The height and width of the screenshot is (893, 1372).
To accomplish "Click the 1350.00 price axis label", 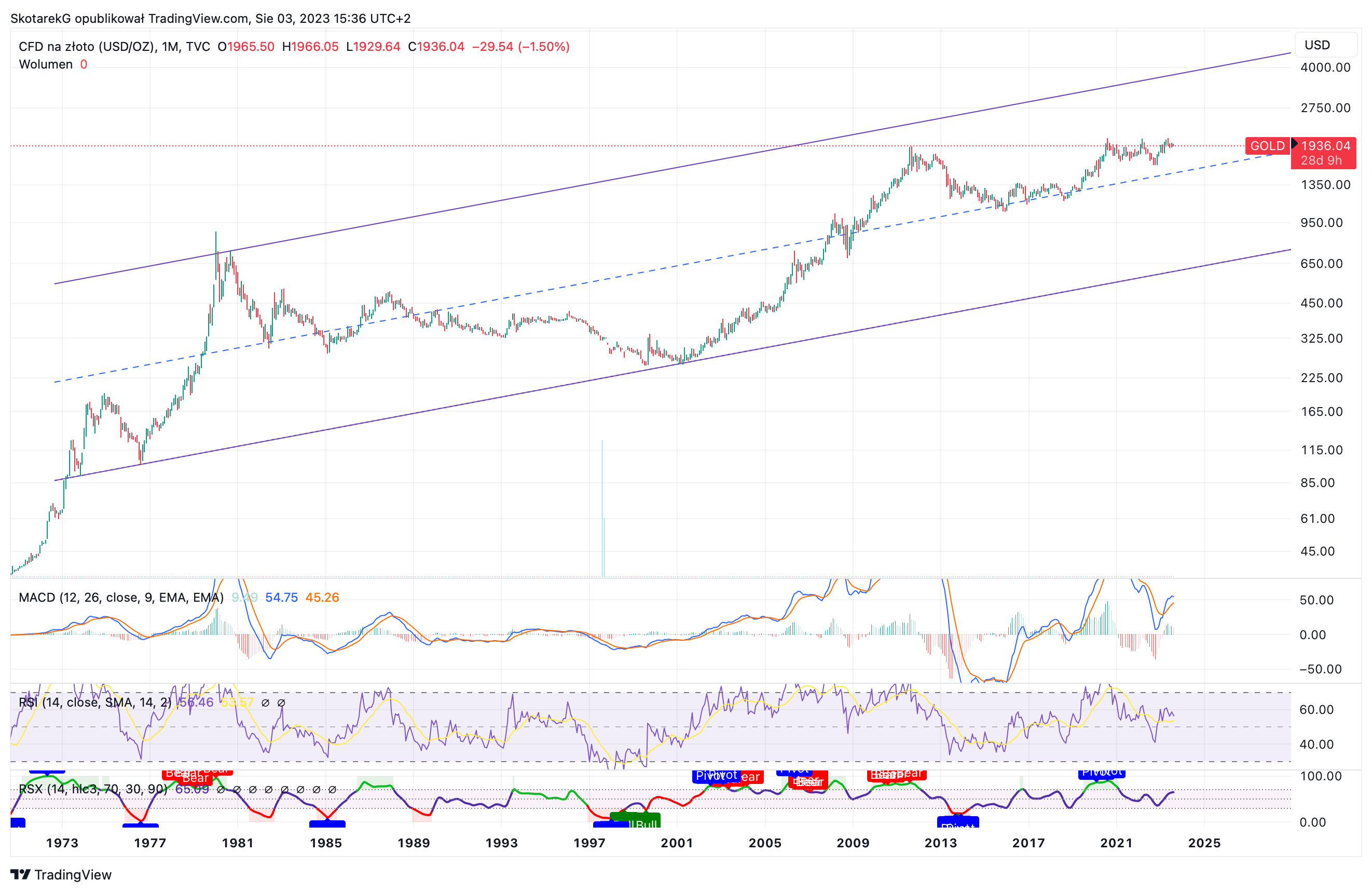I will (x=1325, y=185).
